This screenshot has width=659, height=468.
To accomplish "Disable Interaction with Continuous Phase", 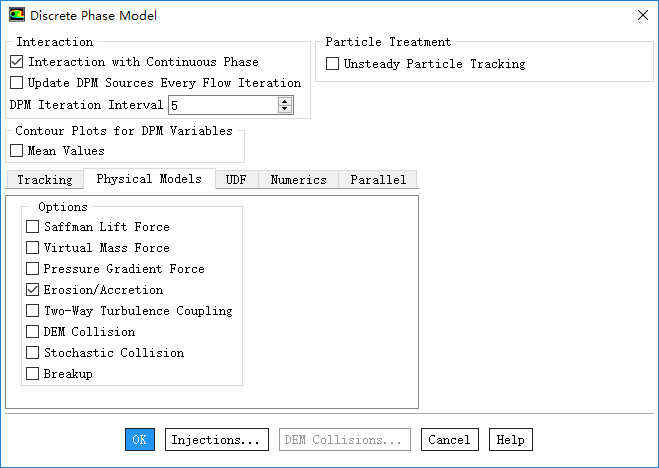I will point(16,62).
